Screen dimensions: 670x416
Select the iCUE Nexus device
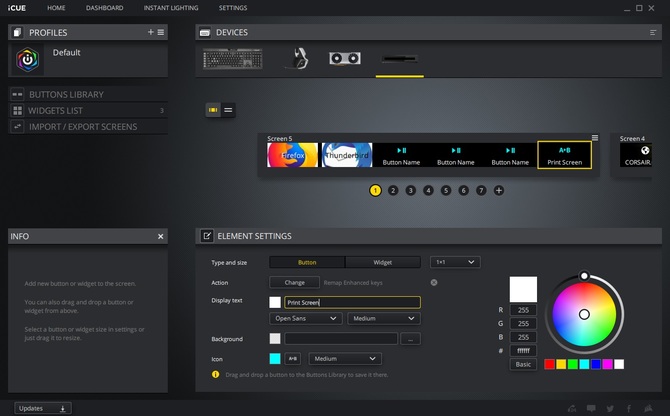coord(400,59)
